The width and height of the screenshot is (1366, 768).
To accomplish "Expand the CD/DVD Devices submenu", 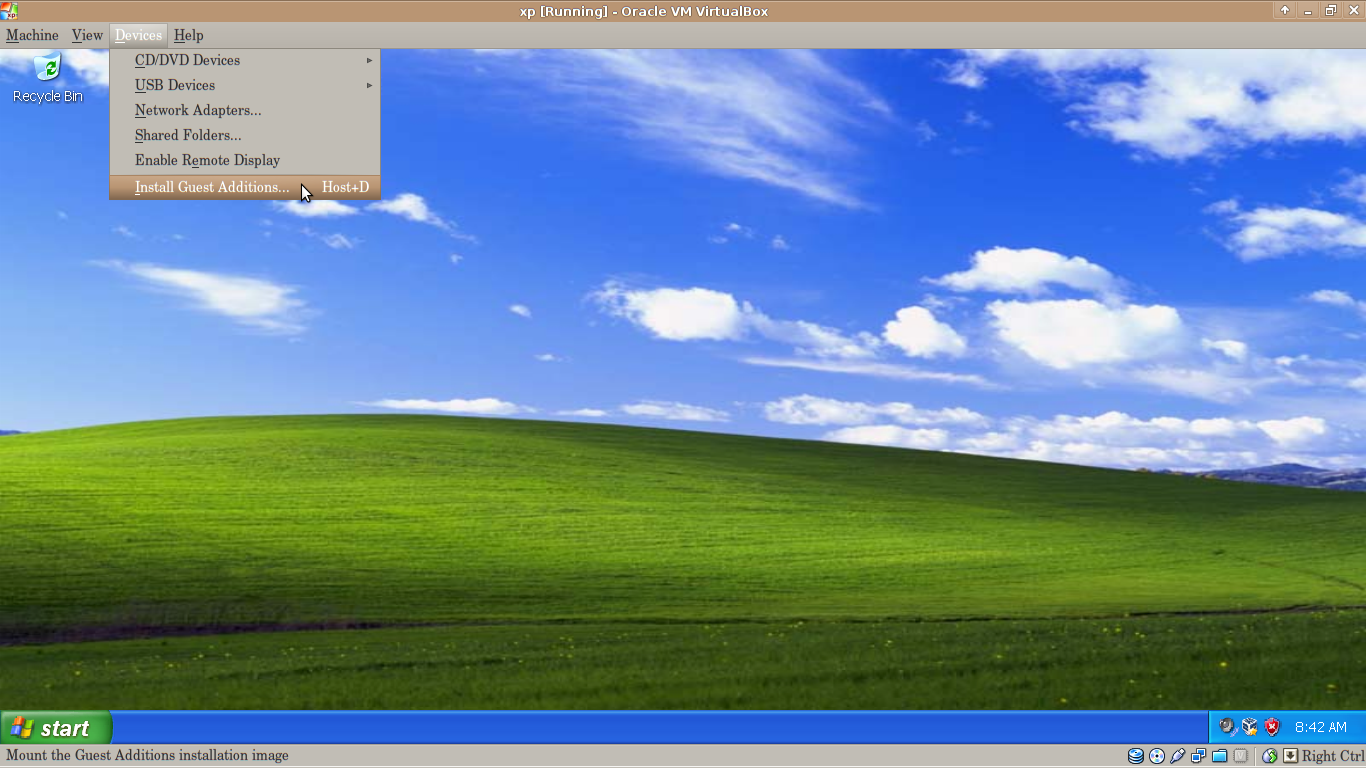I will click(245, 60).
